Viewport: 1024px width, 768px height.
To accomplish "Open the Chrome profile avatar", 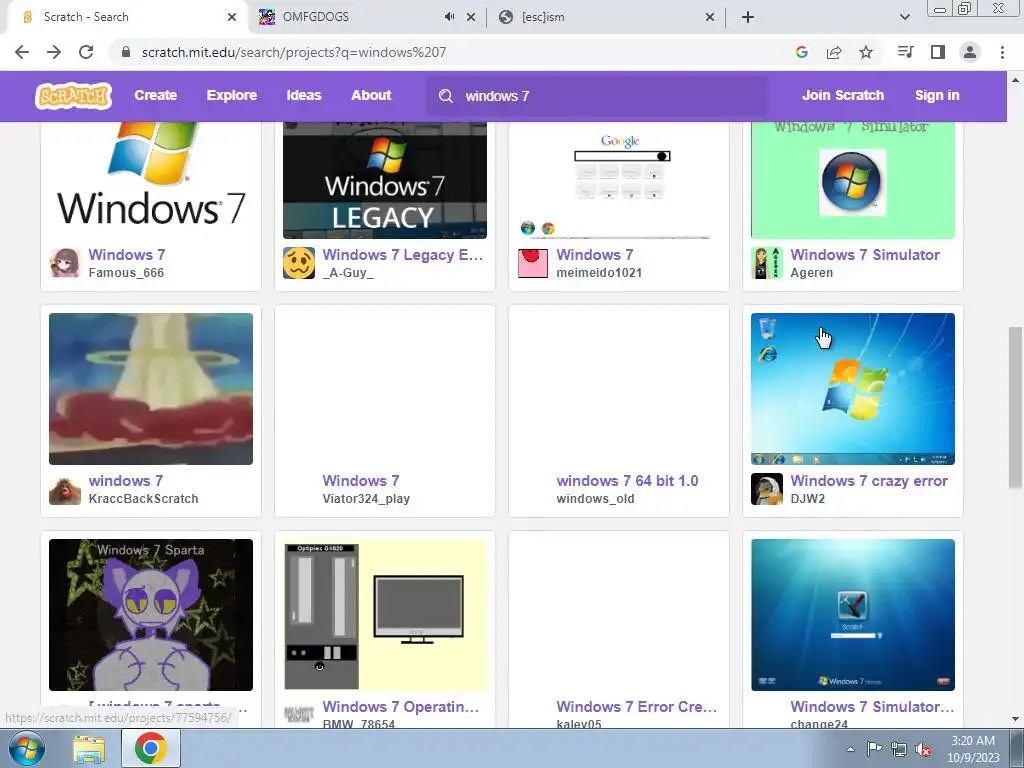I will [x=970, y=52].
